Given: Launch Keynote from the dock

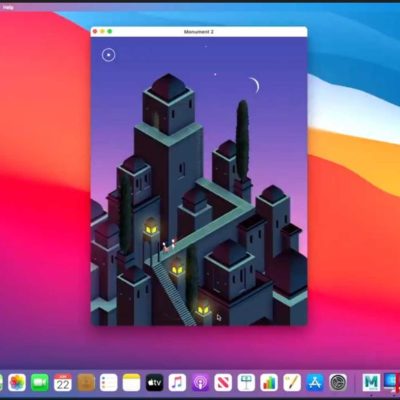Looking at the screenshot, I should [x=246, y=382].
